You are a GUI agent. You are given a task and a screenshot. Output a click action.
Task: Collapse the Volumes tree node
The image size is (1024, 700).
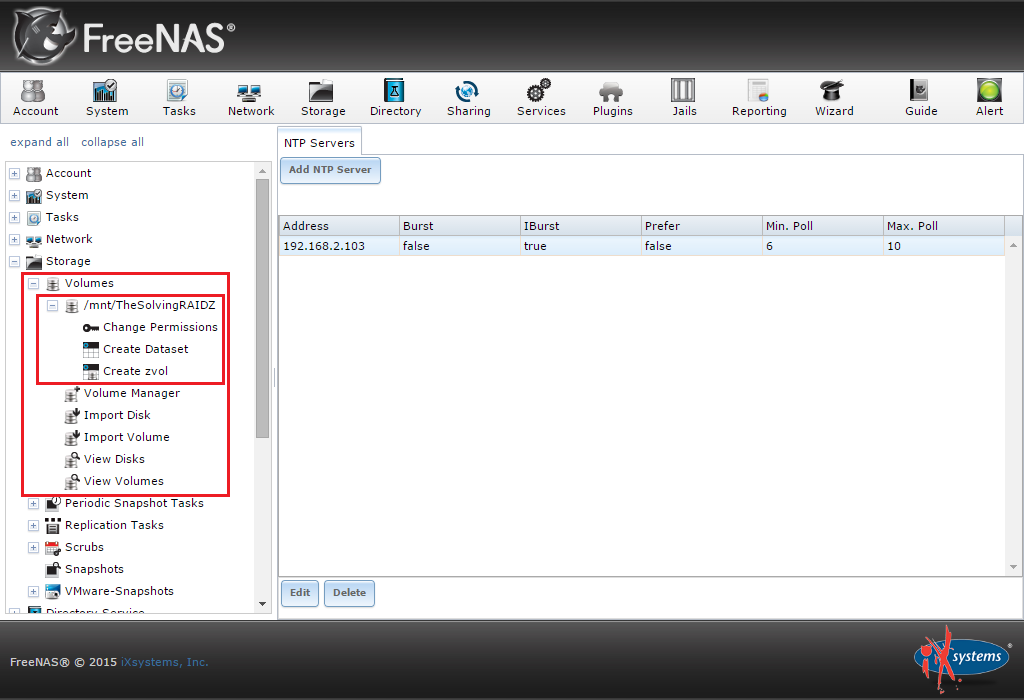point(33,284)
